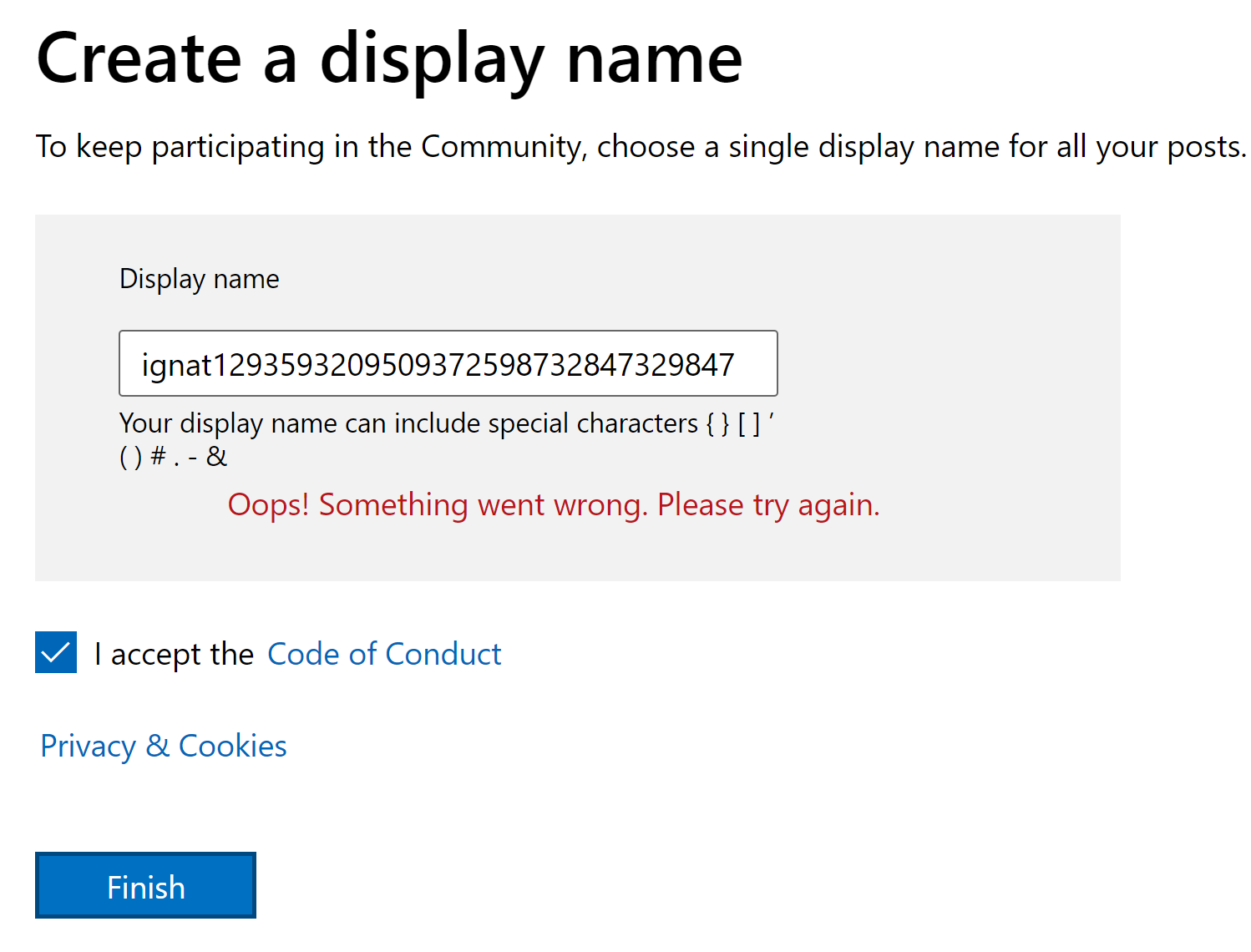Image resolution: width=1251 pixels, height=952 pixels.
Task: Click the 'Display name' field label
Action: click(200, 279)
